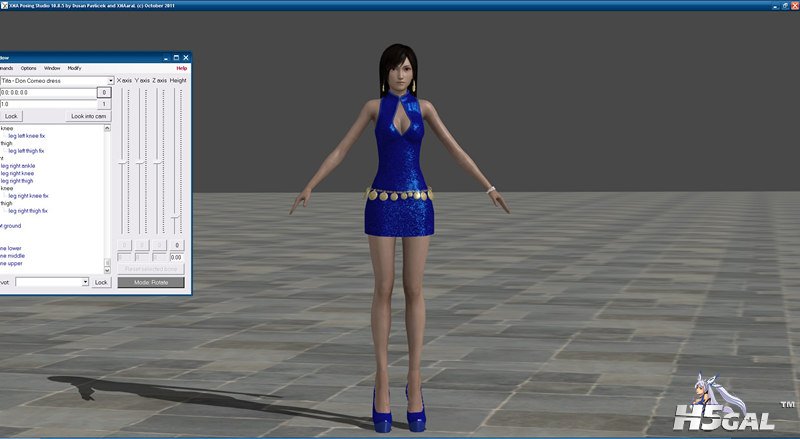Select the bone entry ending in ground
The height and width of the screenshot is (439, 800).
(11, 226)
